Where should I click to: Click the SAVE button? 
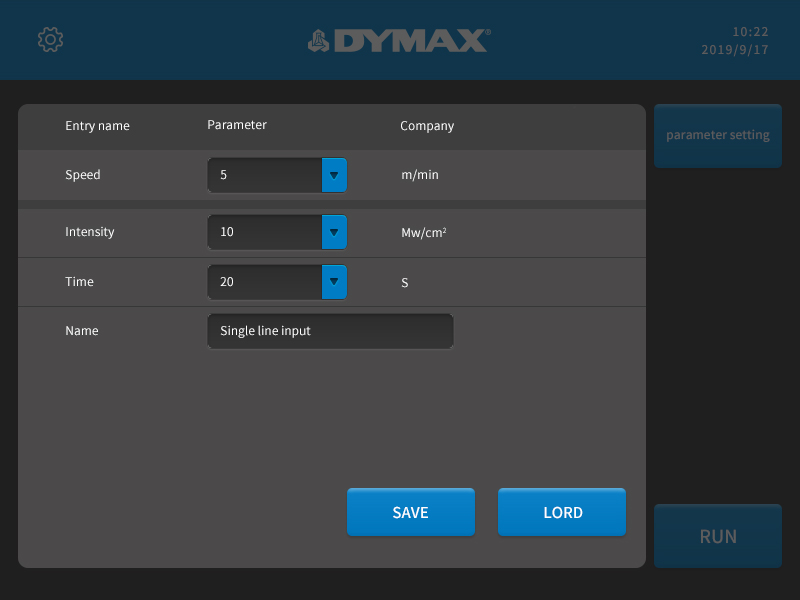411,512
